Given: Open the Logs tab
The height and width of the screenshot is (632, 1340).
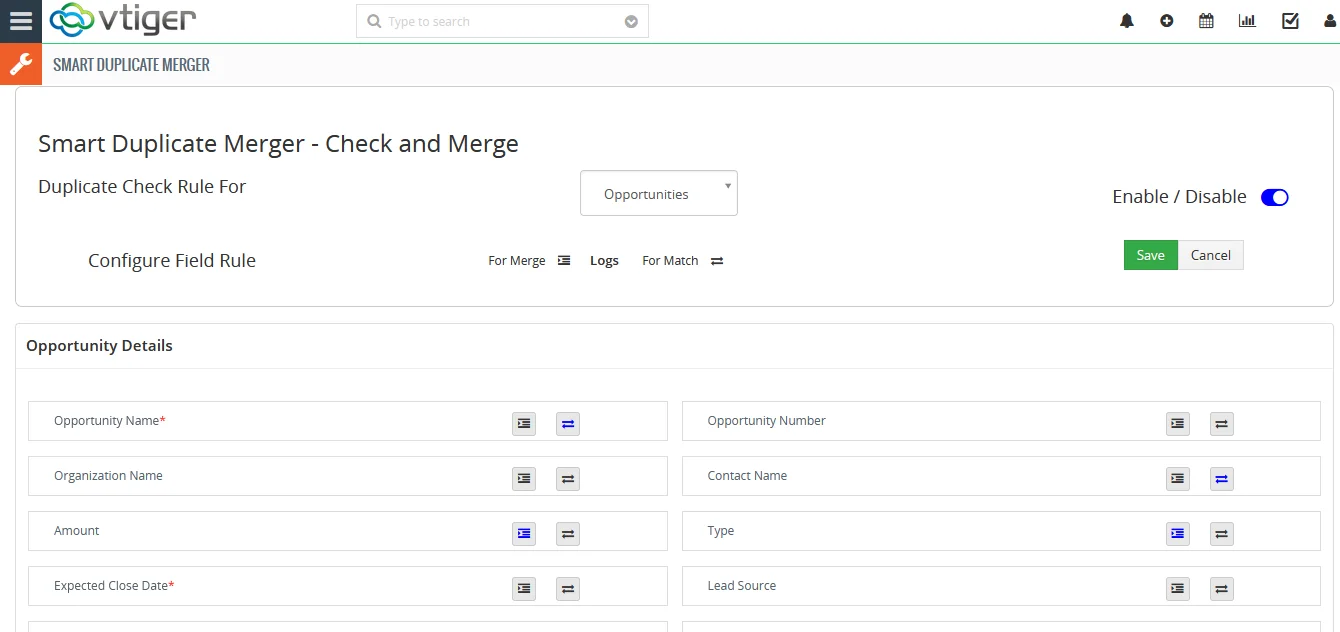Looking at the screenshot, I should (604, 261).
